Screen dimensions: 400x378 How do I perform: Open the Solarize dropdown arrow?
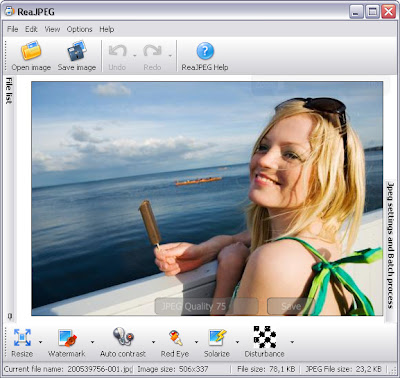(x=237, y=342)
